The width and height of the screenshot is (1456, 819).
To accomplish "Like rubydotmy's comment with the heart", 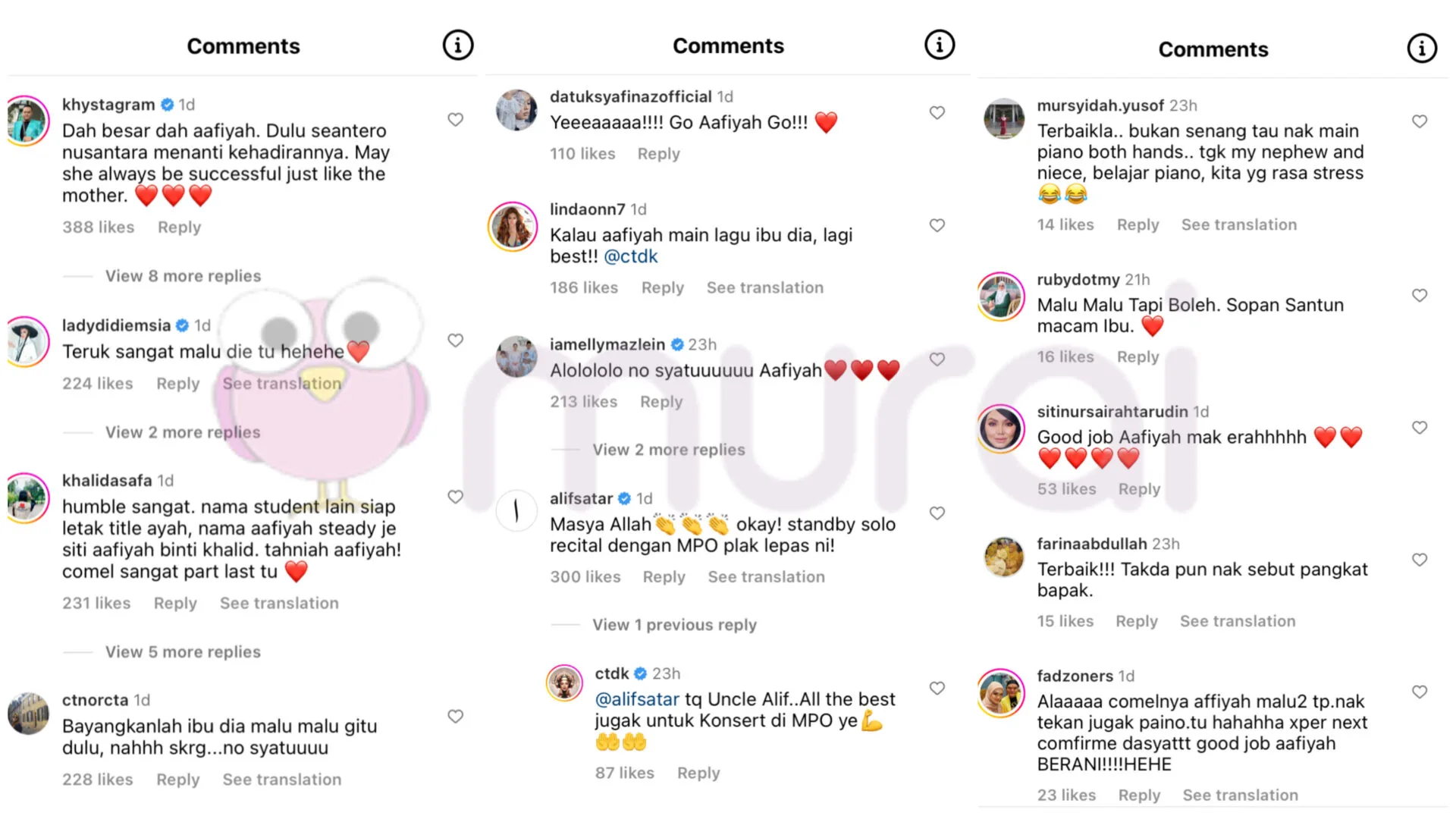I will coord(1420,296).
